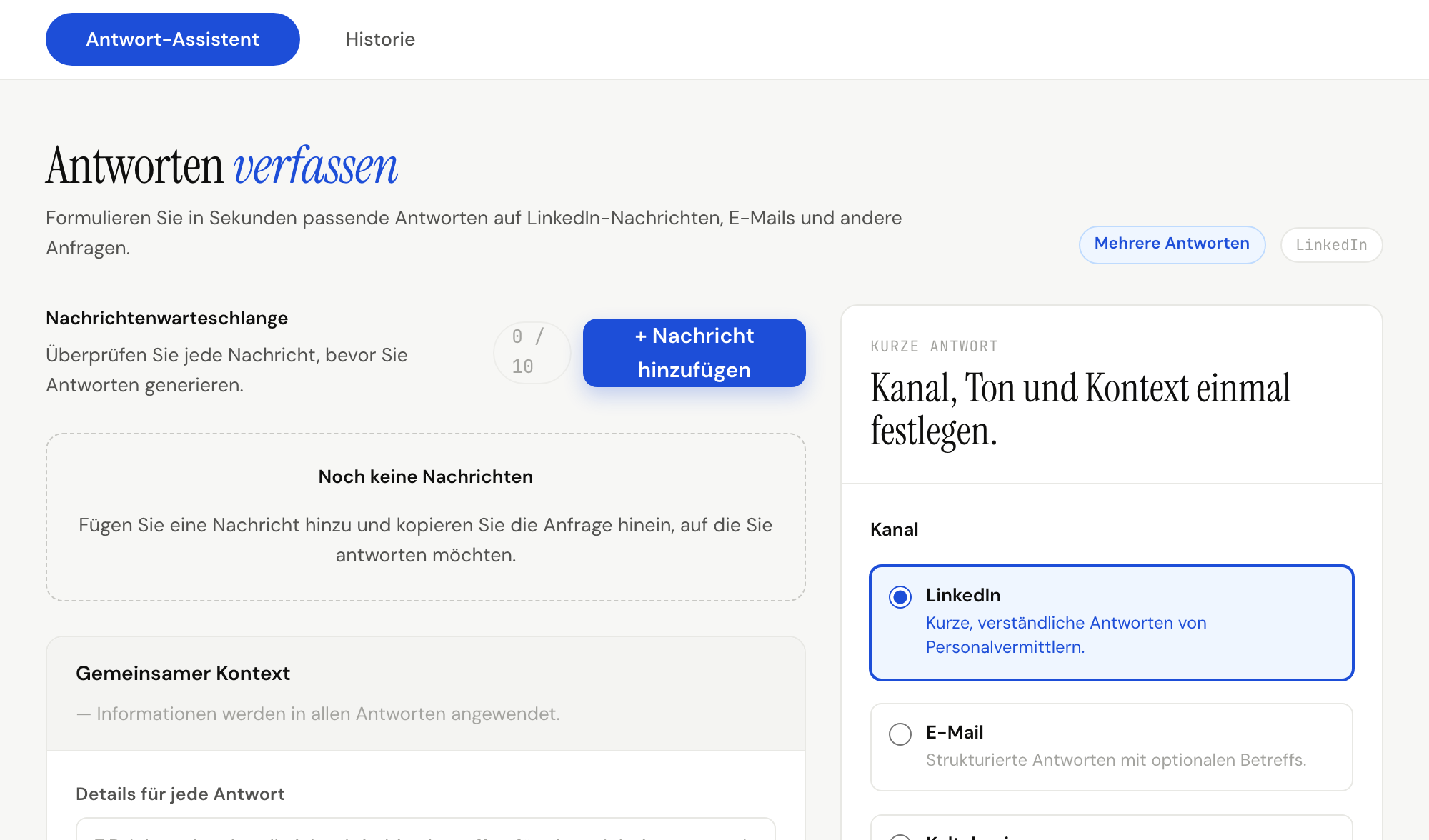Screen dimensions: 1429x840
Task: Click the Details für jede Antwort text field
Action: click(x=426, y=829)
